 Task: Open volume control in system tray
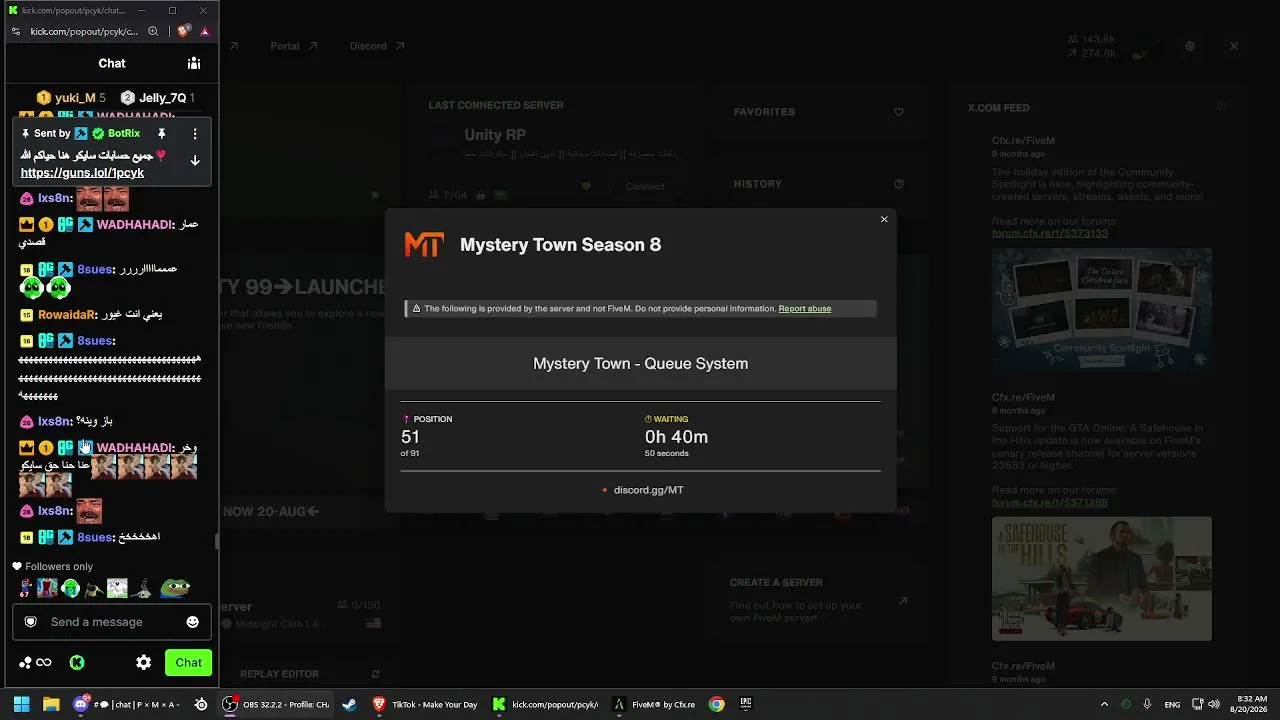click(1214, 704)
